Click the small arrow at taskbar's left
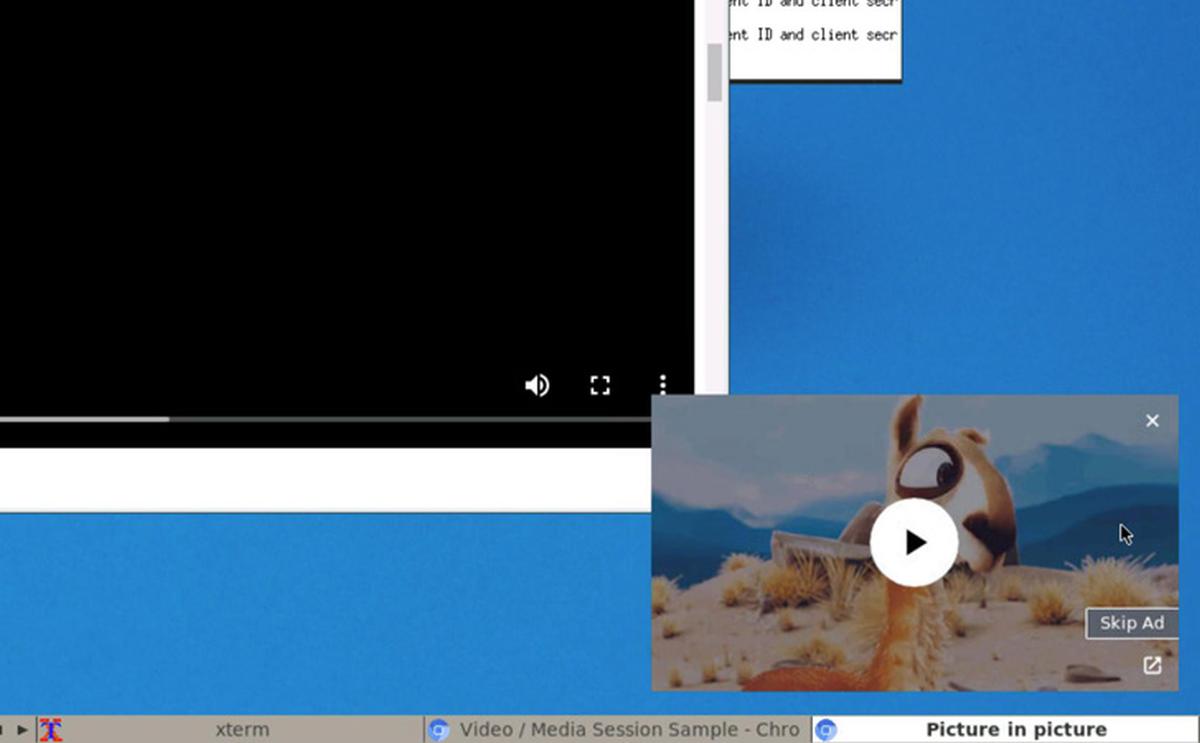Viewport: 1200px width, 743px height. (22, 730)
